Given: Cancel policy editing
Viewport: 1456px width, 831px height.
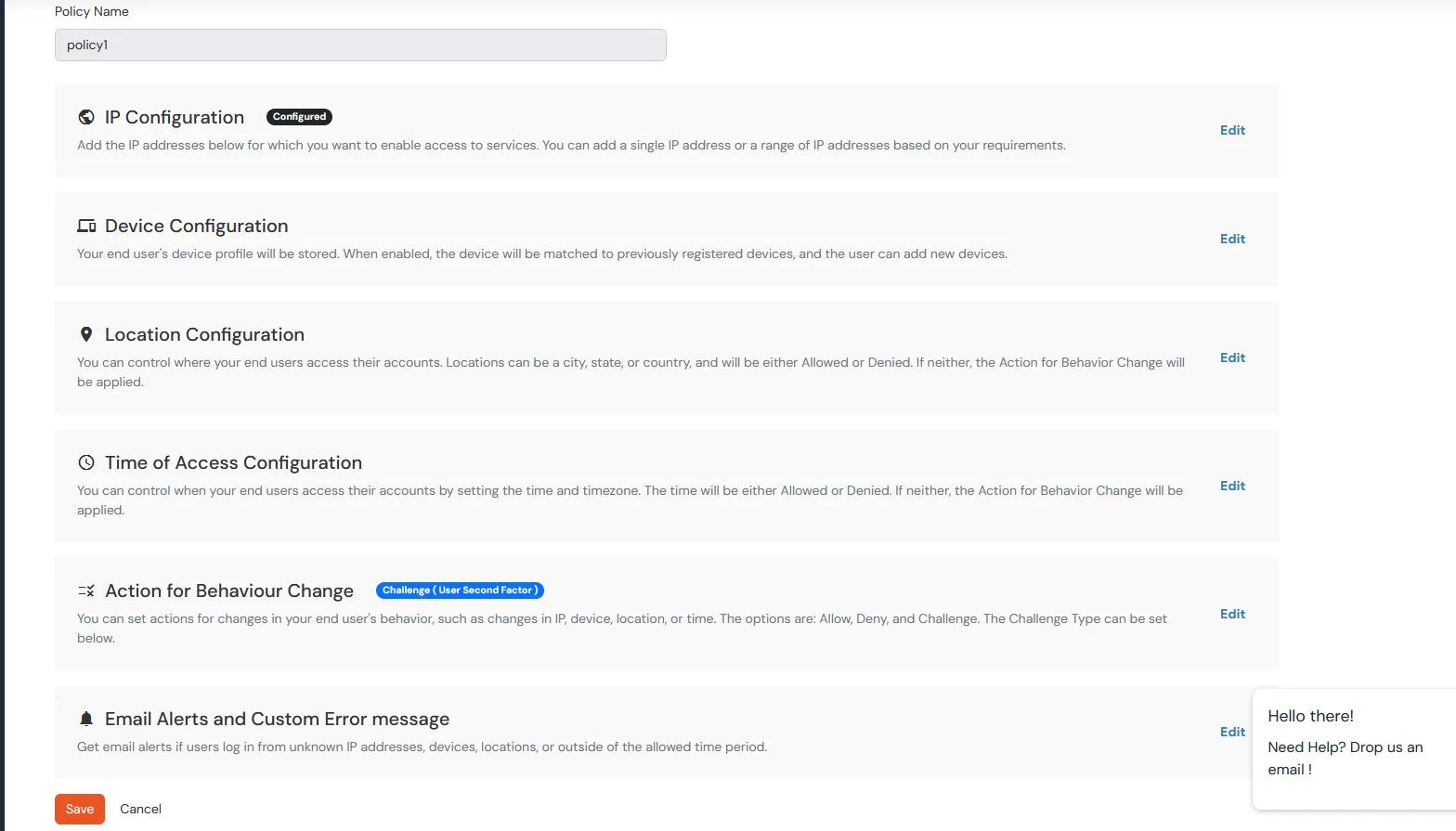Looking at the screenshot, I should (x=140, y=809).
